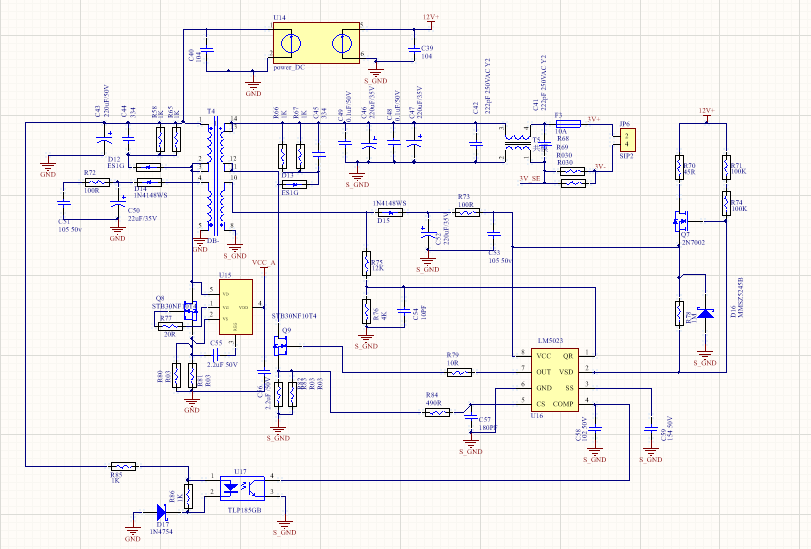811x549 pixels.
Task: Select resistor R86 near the optocoupler
Action: click(189, 496)
